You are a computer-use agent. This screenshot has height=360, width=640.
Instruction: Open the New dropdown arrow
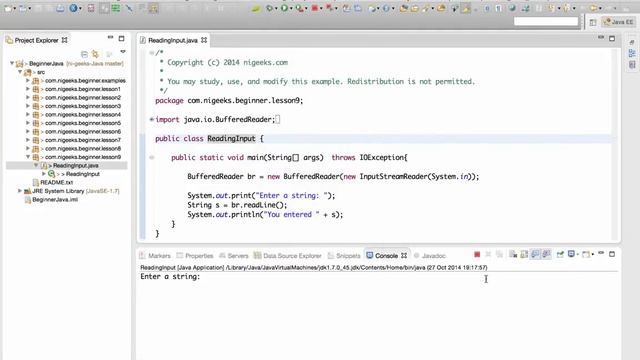[x=15, y=8]
